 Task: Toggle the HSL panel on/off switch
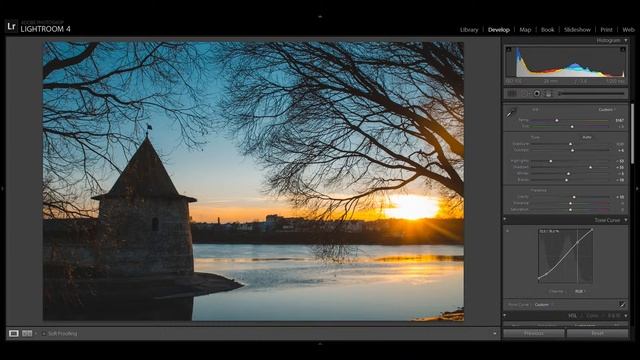pyautogui.click(x=505, y=316)
